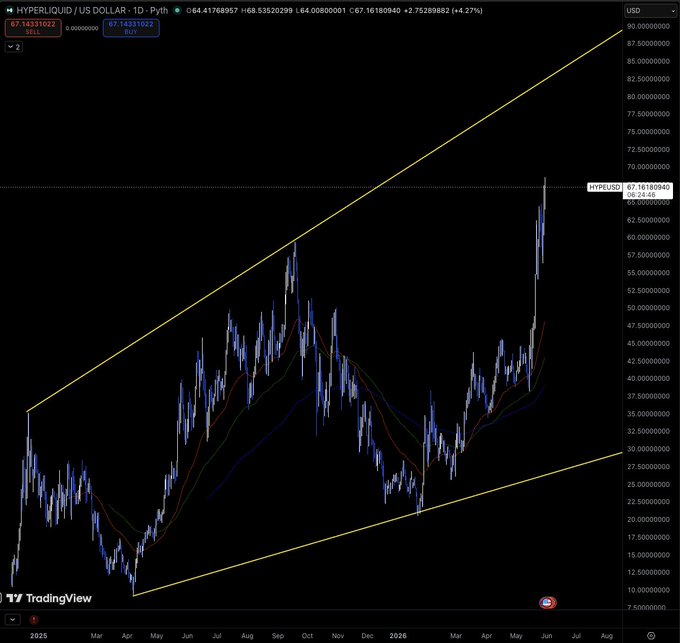Click the 30.00000000 price axis label
Image resolution: width=680 pixels, height=643 pixels.
pos(648,449)
